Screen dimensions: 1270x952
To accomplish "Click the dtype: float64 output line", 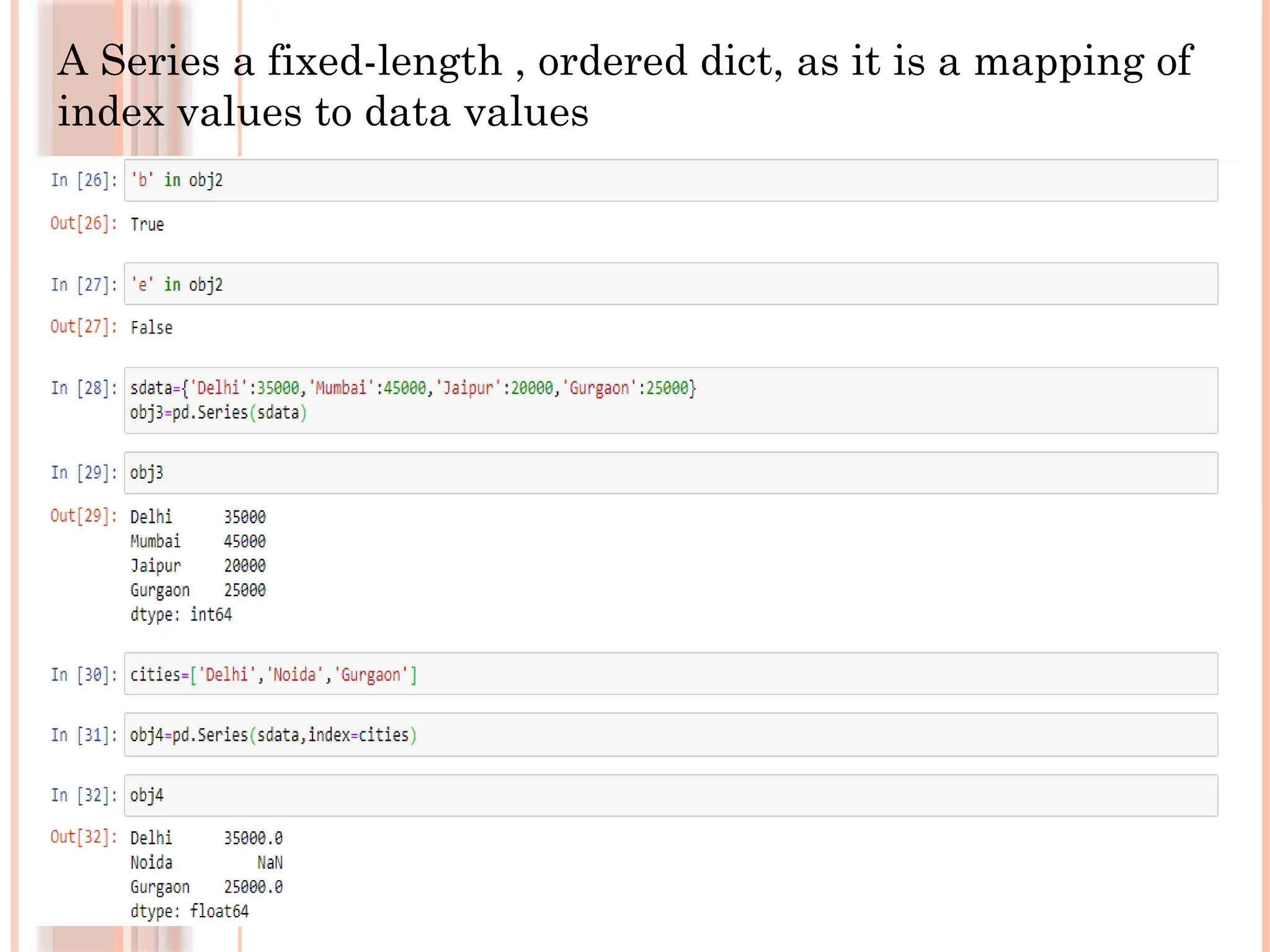I will point(190,911).
